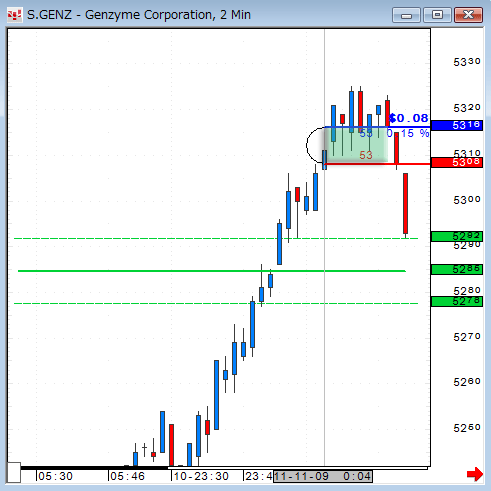Select the blue 5316 price label
This screenshot has width=491, height=491.
(x=457, y=125)
